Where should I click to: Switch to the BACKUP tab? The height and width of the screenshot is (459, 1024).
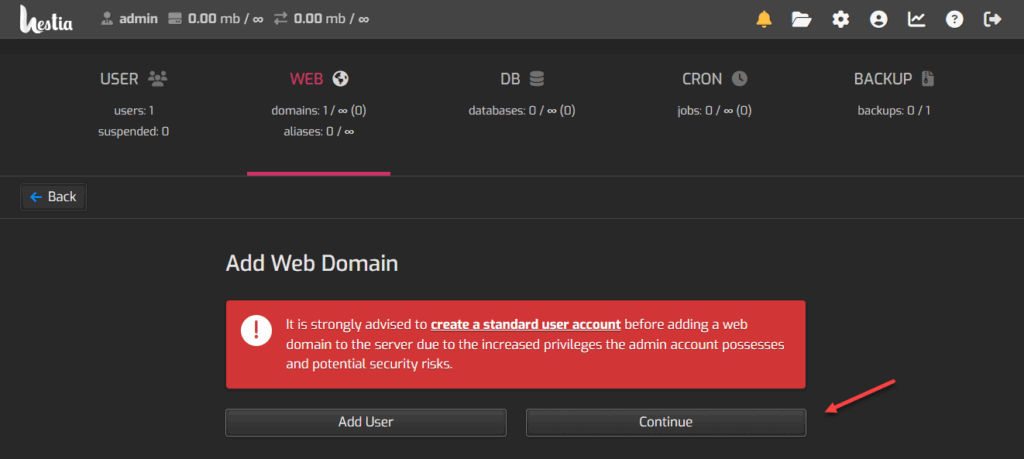coord(894,79)
